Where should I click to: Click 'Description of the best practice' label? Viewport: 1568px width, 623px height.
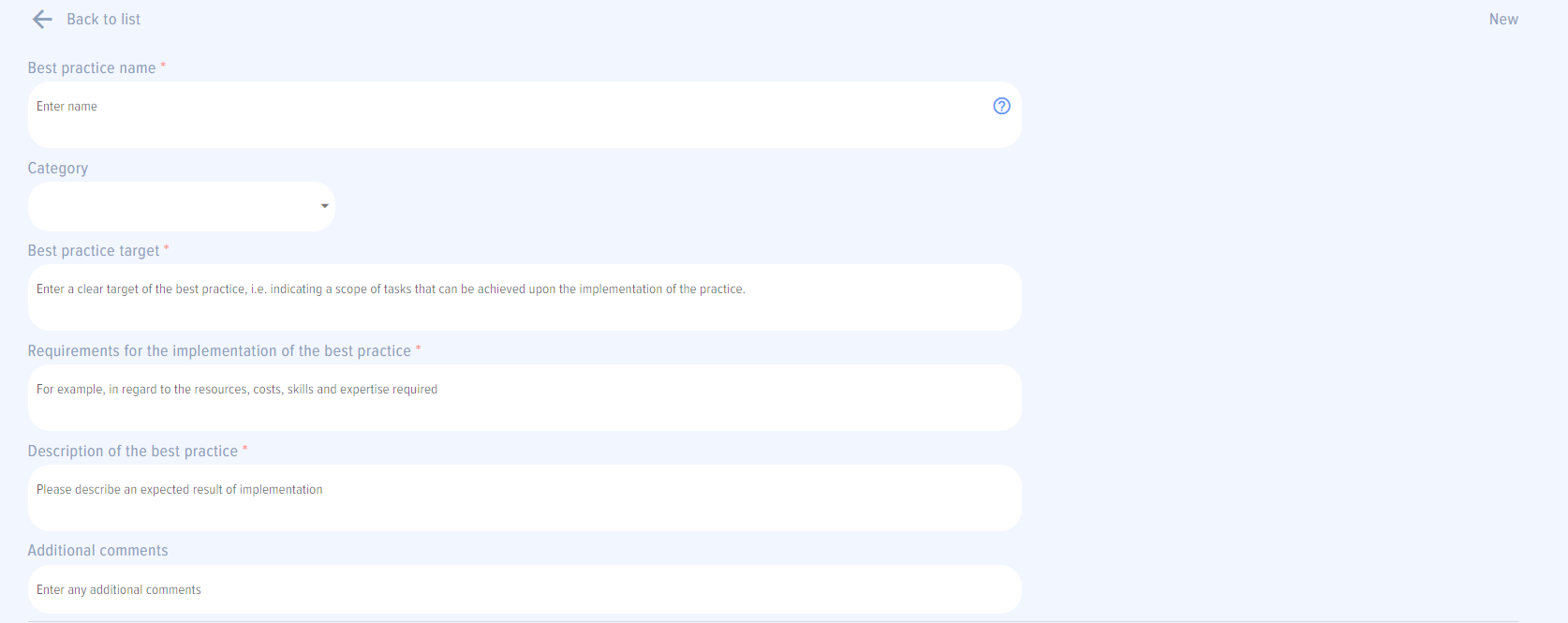click(x=133, y=452)
